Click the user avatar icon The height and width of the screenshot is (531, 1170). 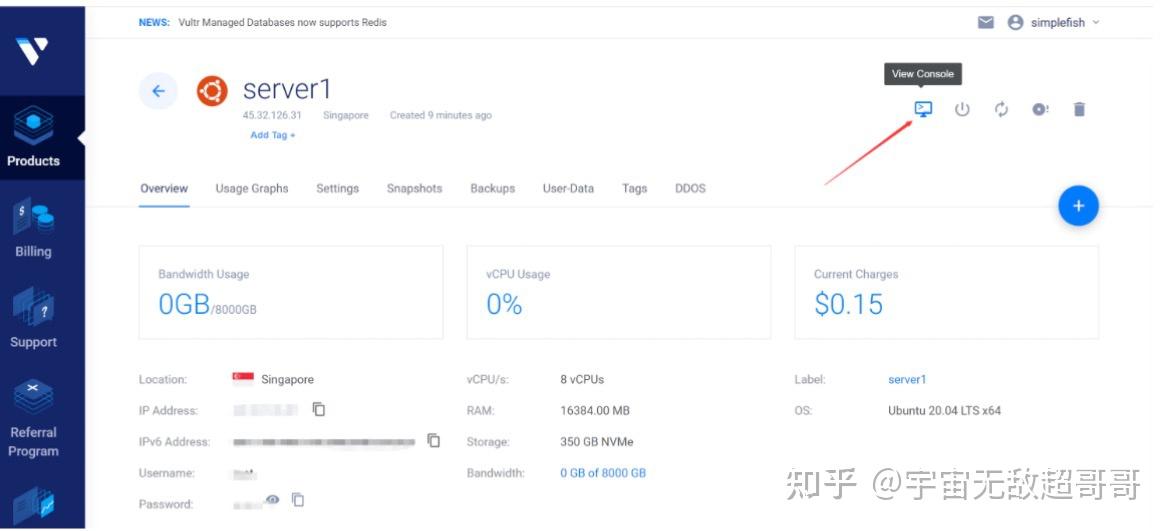coord(1015,22)
